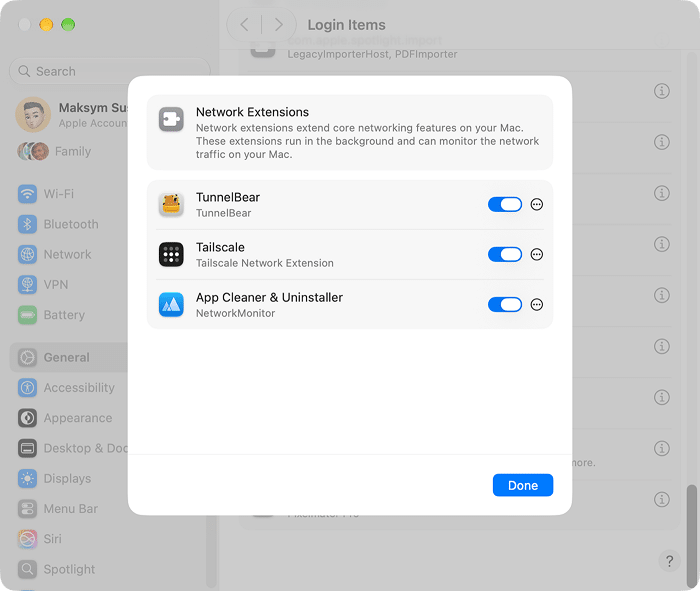Open Appearance settings

click(65, 418)
